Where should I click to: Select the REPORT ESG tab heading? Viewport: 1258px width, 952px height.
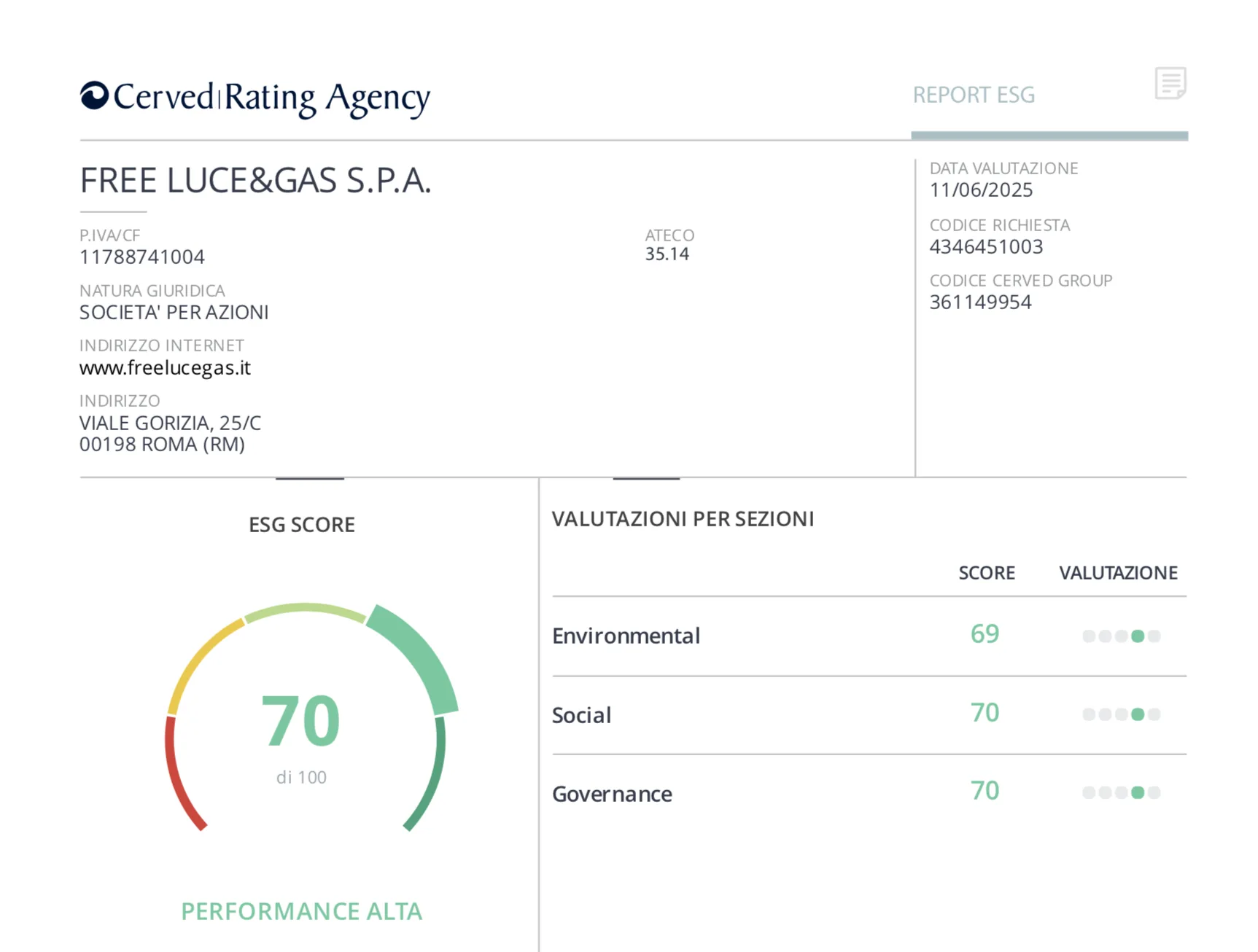(974, 95)
